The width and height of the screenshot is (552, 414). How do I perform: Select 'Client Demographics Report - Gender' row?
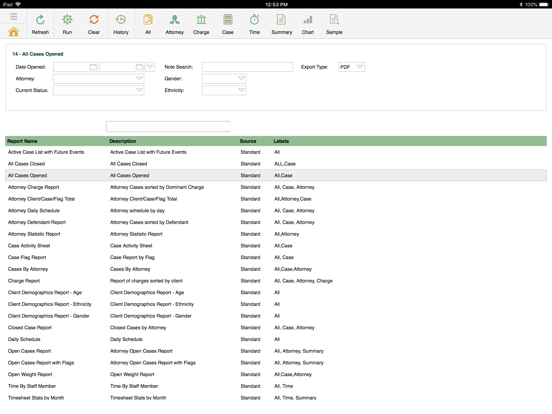[x=276, y=316]
